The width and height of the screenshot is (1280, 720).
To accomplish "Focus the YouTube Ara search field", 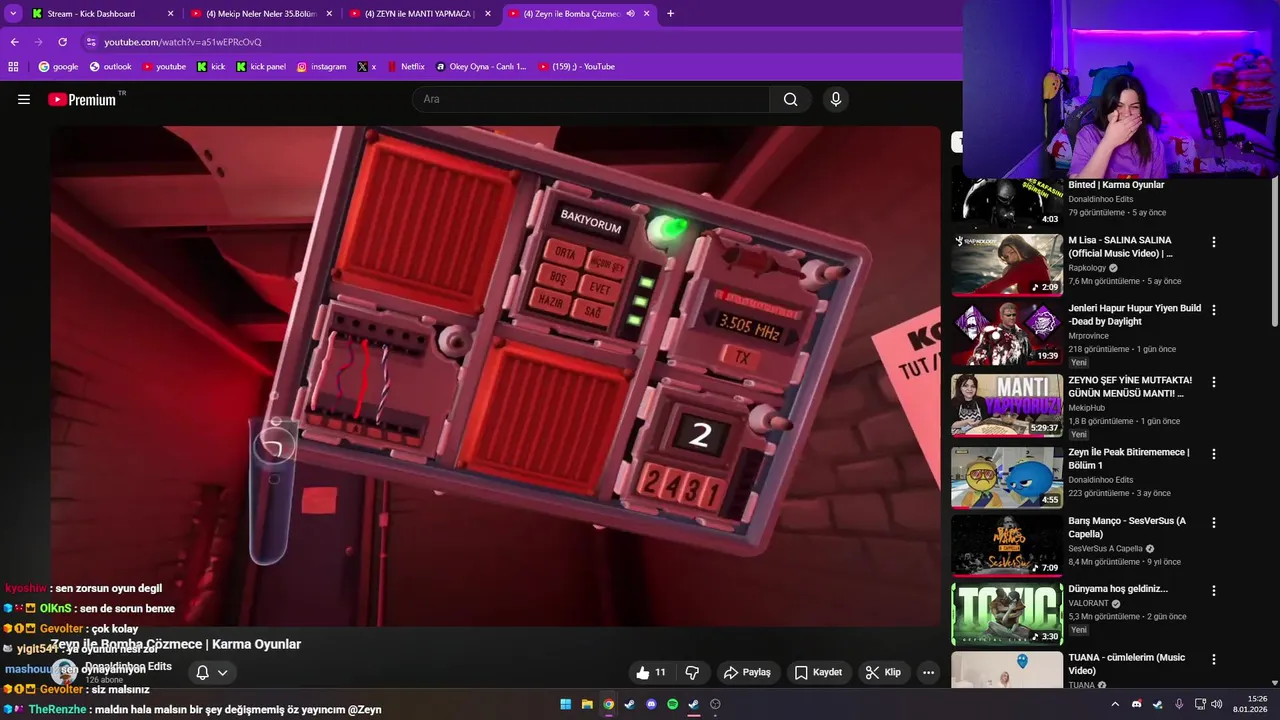I will coord(590,99).
